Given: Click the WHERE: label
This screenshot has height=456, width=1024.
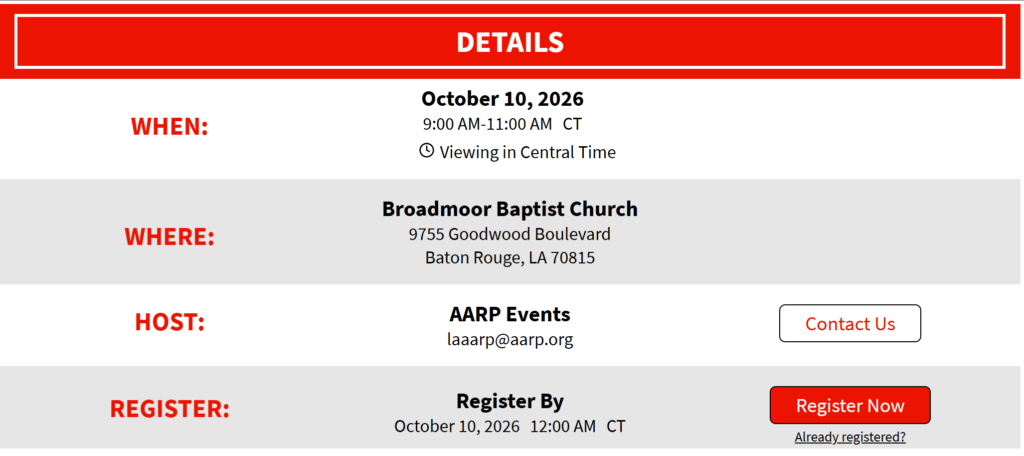Looking at the screenshot, I should 169,236.
